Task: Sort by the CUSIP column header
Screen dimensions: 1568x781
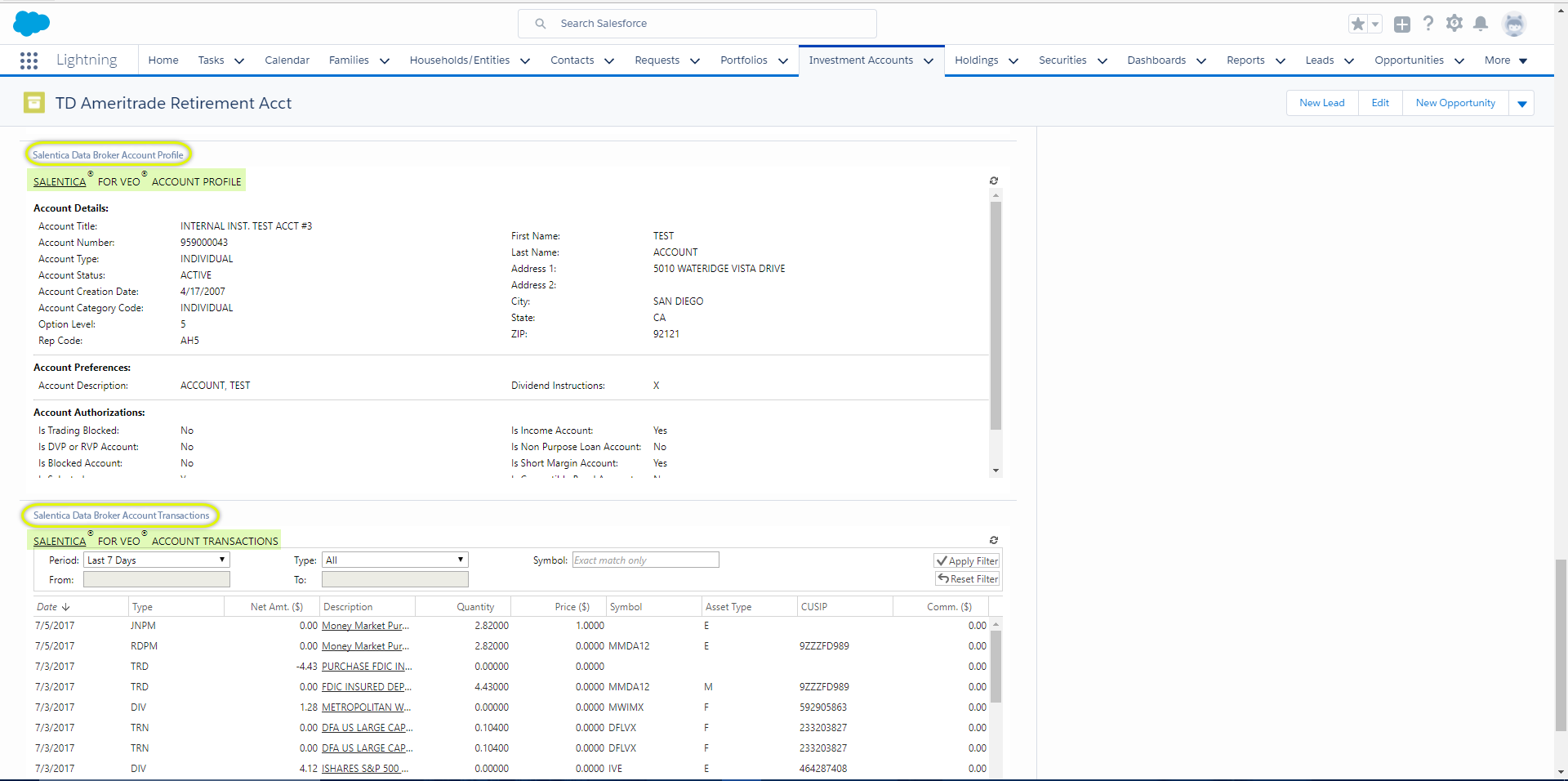Action: tap(814, 607)
